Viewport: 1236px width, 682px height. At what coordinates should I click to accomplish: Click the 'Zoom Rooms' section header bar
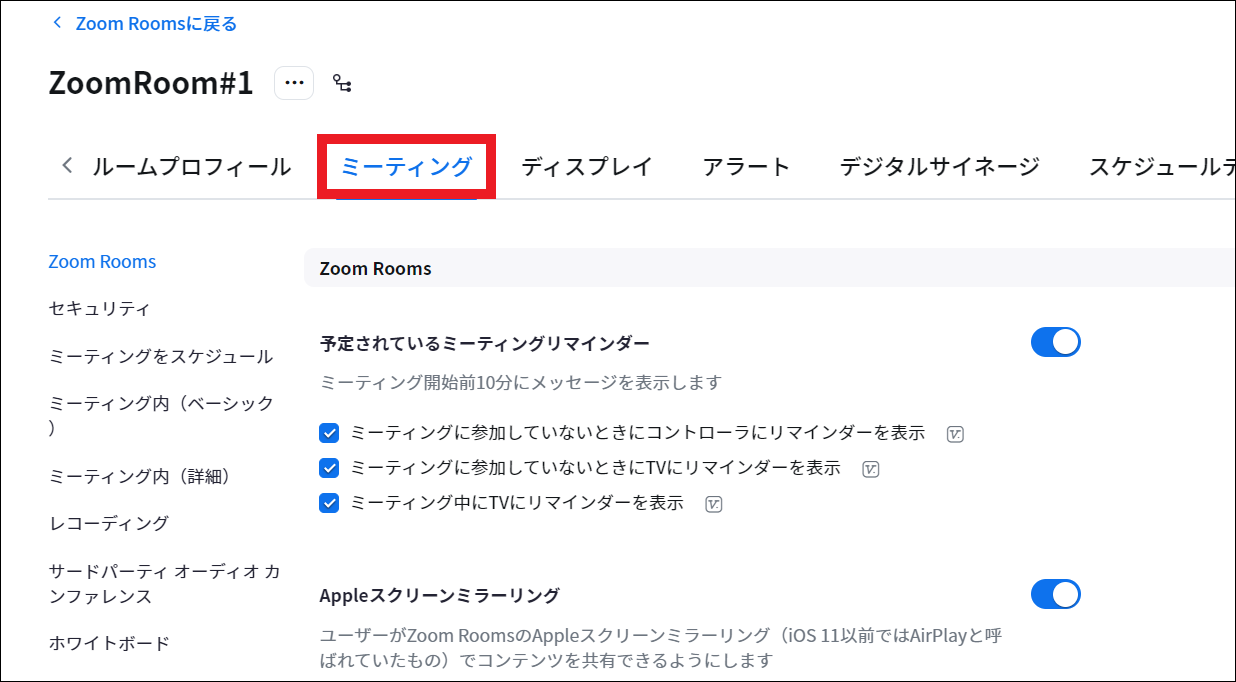pyautogui.click(x=770, y=268)
